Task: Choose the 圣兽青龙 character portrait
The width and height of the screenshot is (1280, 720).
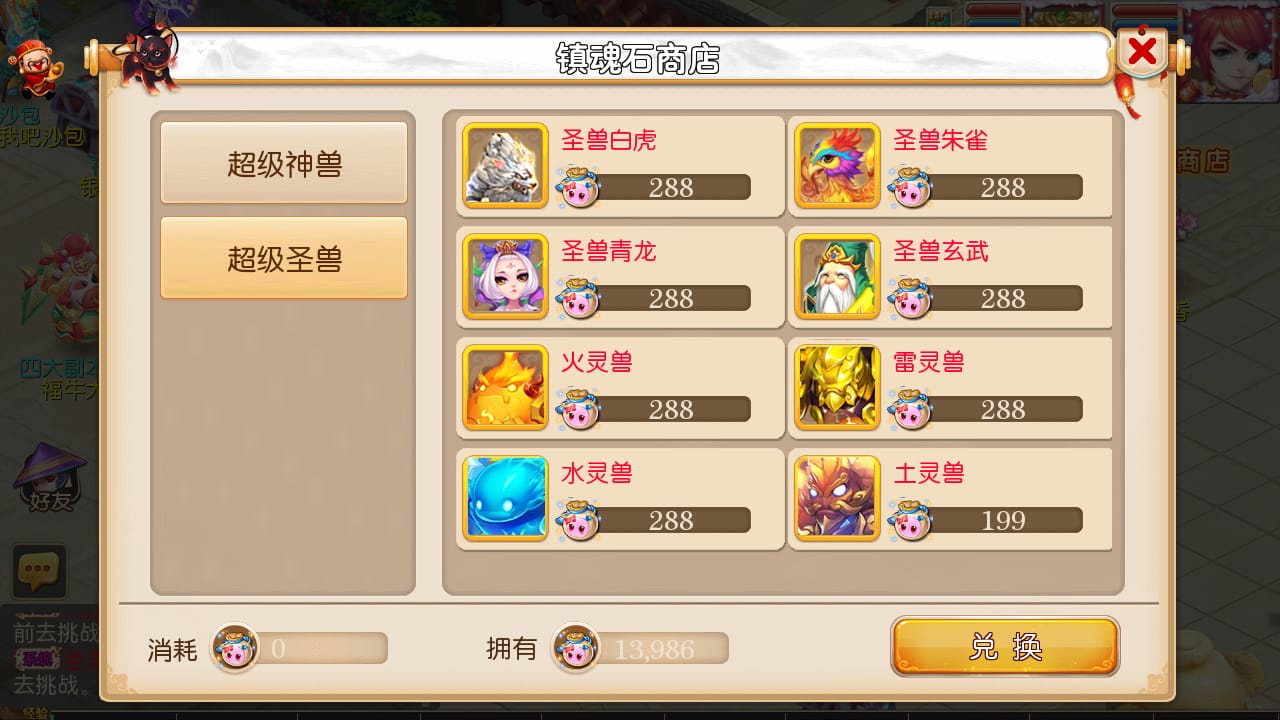Action: coord(506,277)
